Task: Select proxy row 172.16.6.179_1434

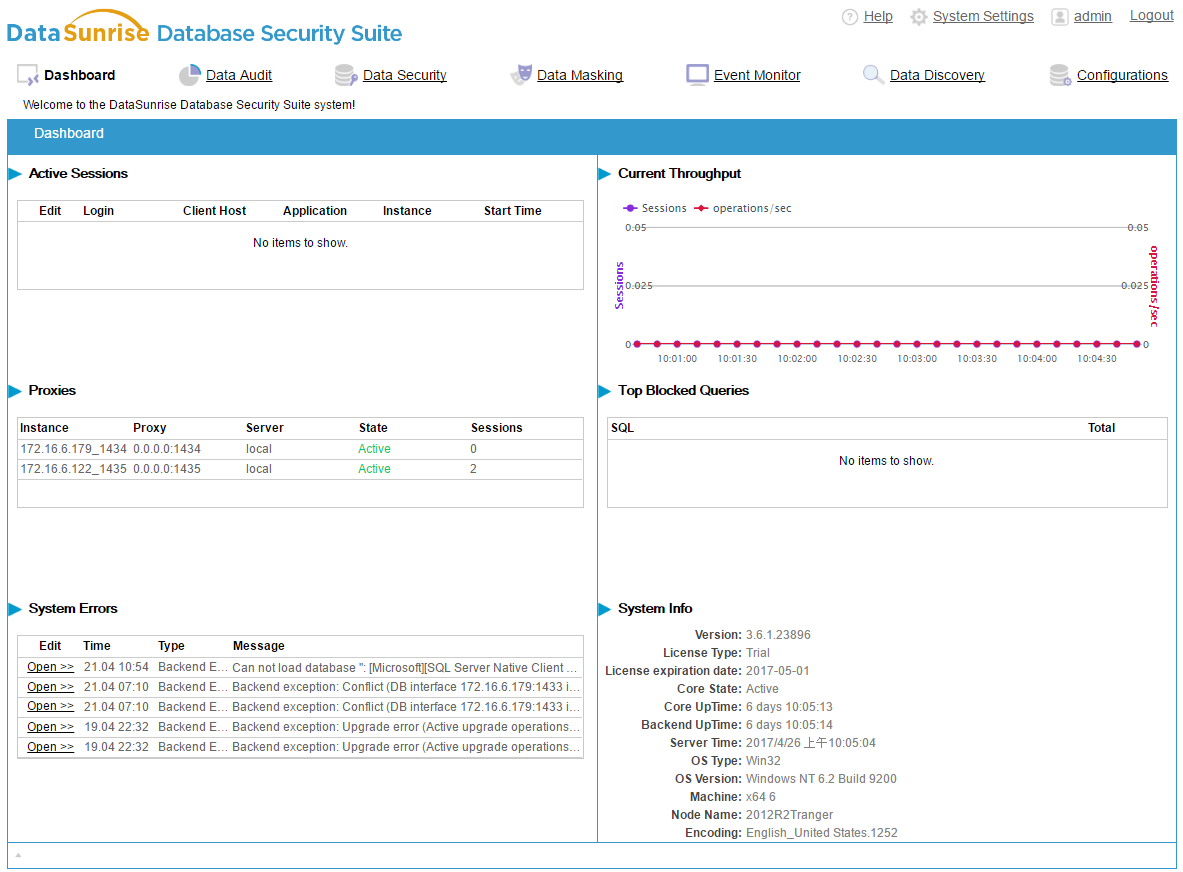Action: click(300, 449)
